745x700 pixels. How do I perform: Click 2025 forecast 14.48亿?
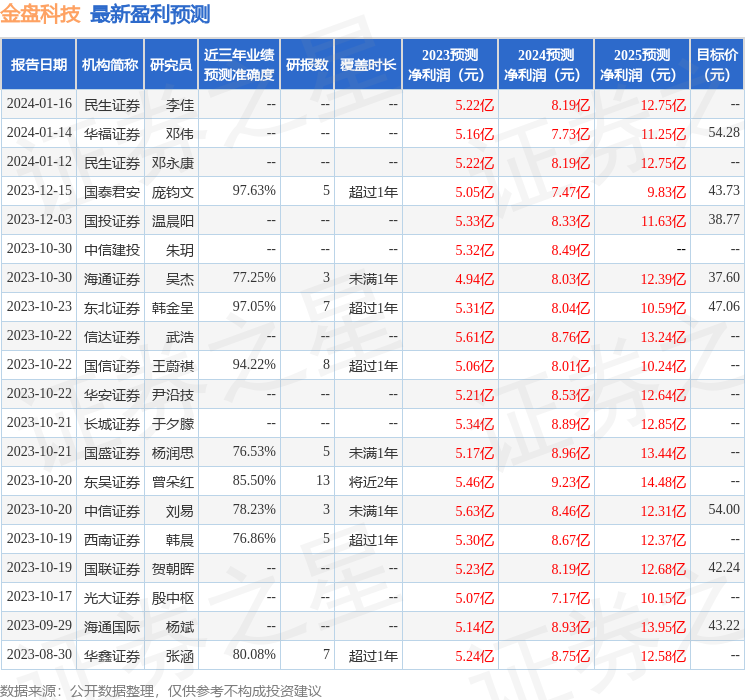(x=663, y=482)
